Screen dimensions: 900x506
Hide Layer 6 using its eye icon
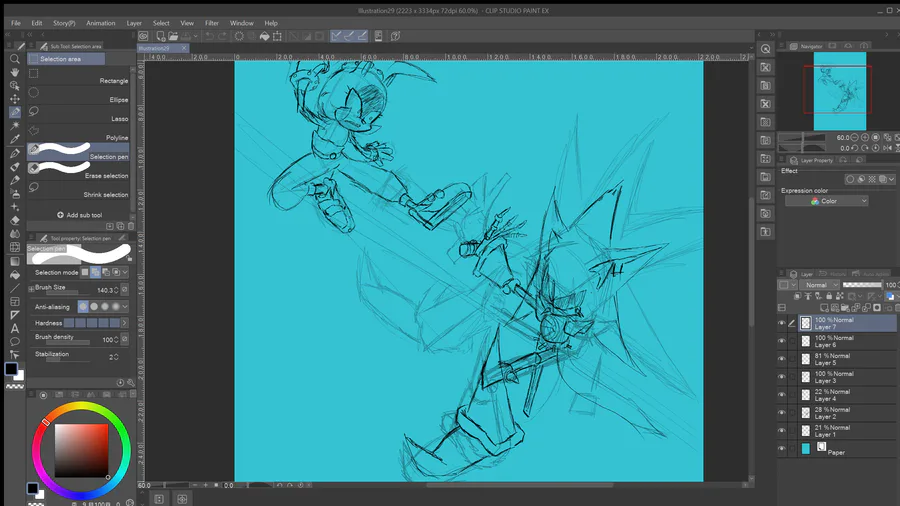pyautogui.click(x=781, y=341)
